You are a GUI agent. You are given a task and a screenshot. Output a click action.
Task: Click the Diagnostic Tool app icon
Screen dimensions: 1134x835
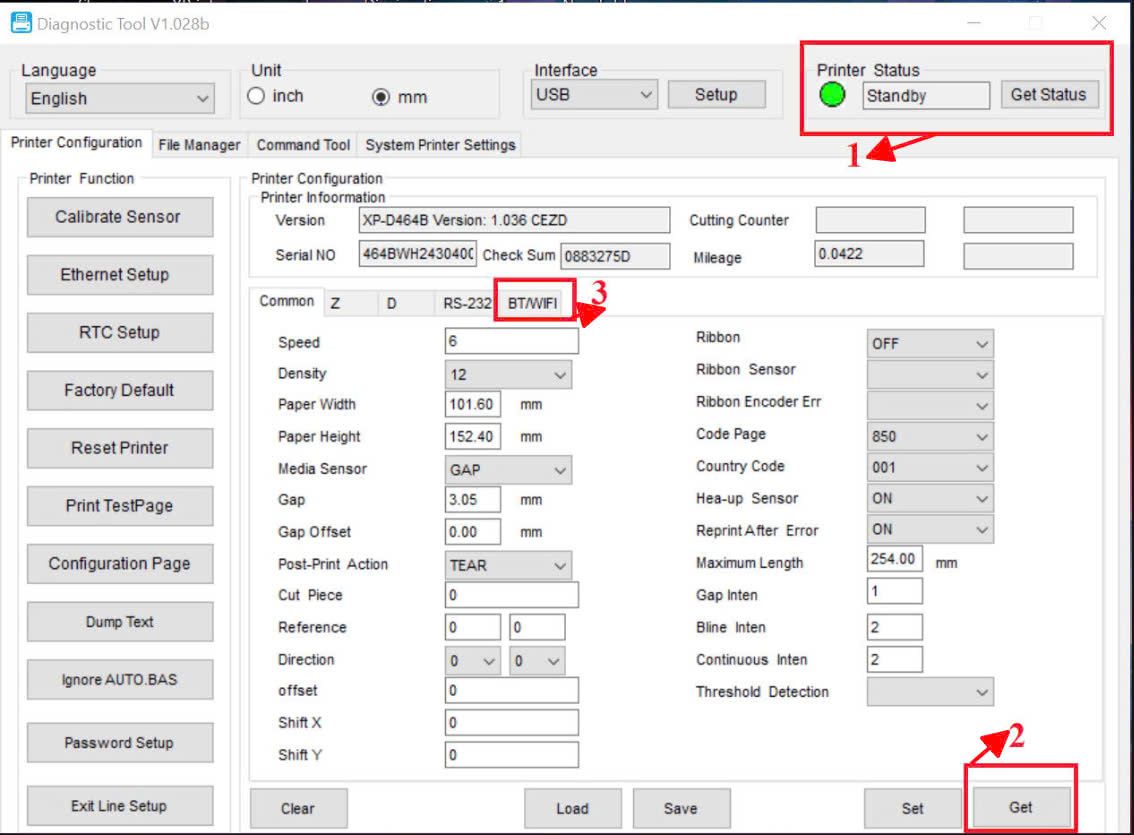tap(21, 23)
